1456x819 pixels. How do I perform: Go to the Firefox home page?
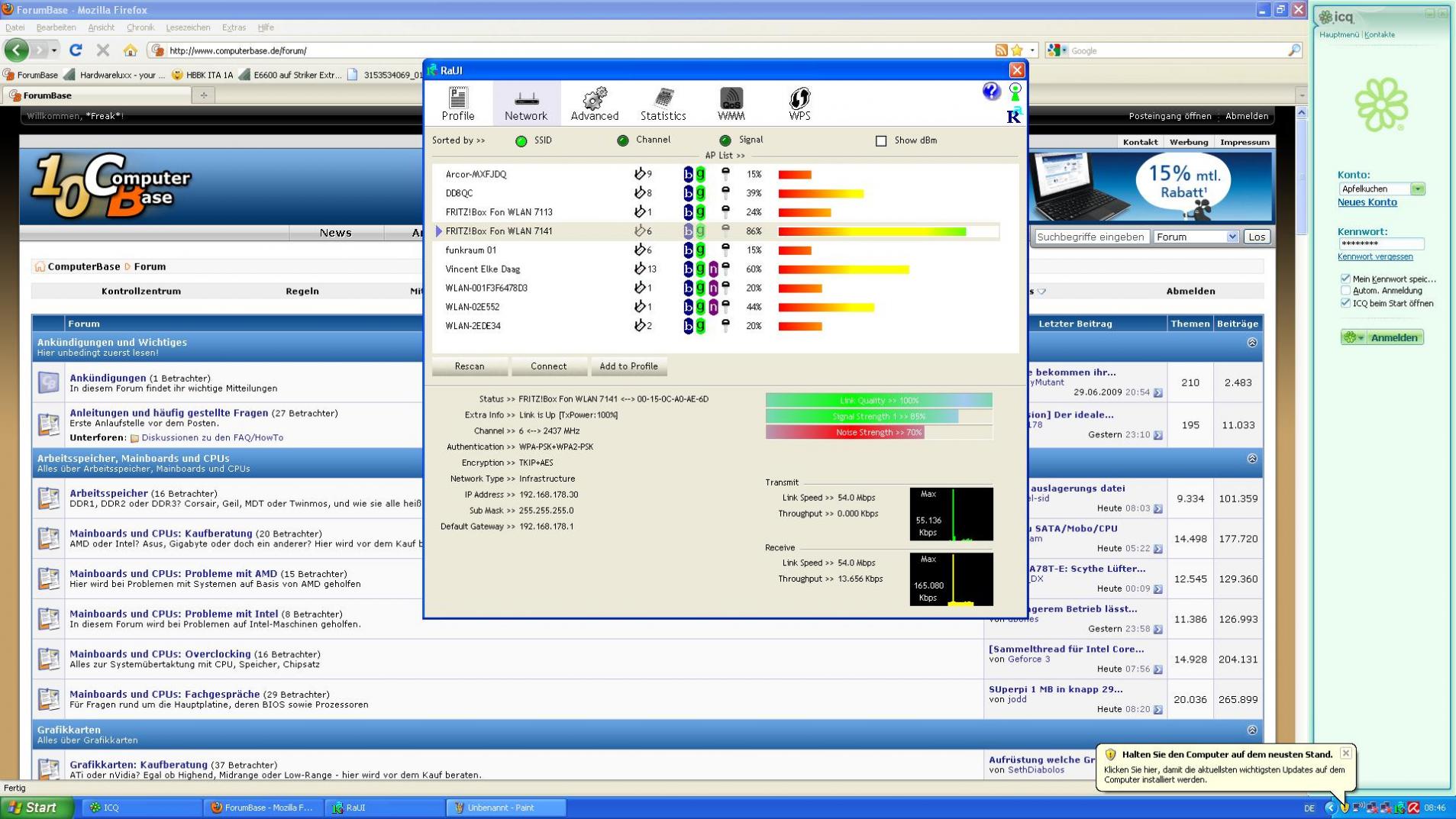(x=131, y=50)
